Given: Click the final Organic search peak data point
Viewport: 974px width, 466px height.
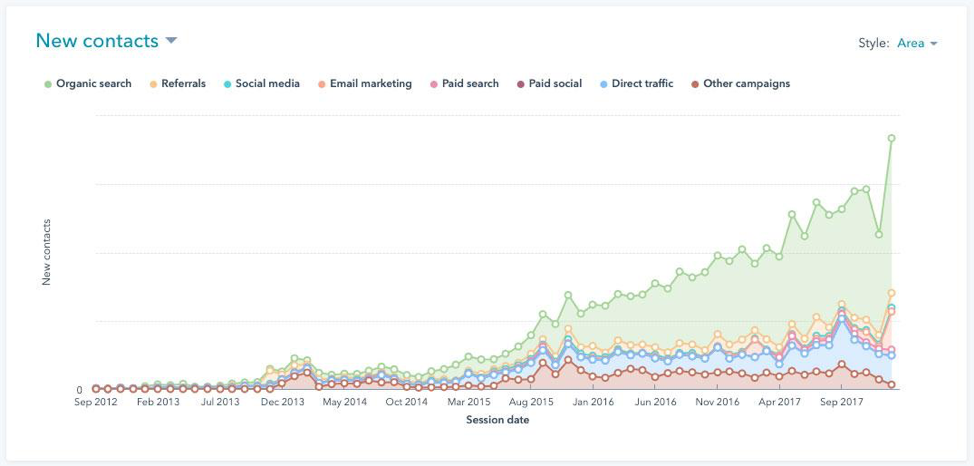Looking at the screenshot, I should coord(891,138).
